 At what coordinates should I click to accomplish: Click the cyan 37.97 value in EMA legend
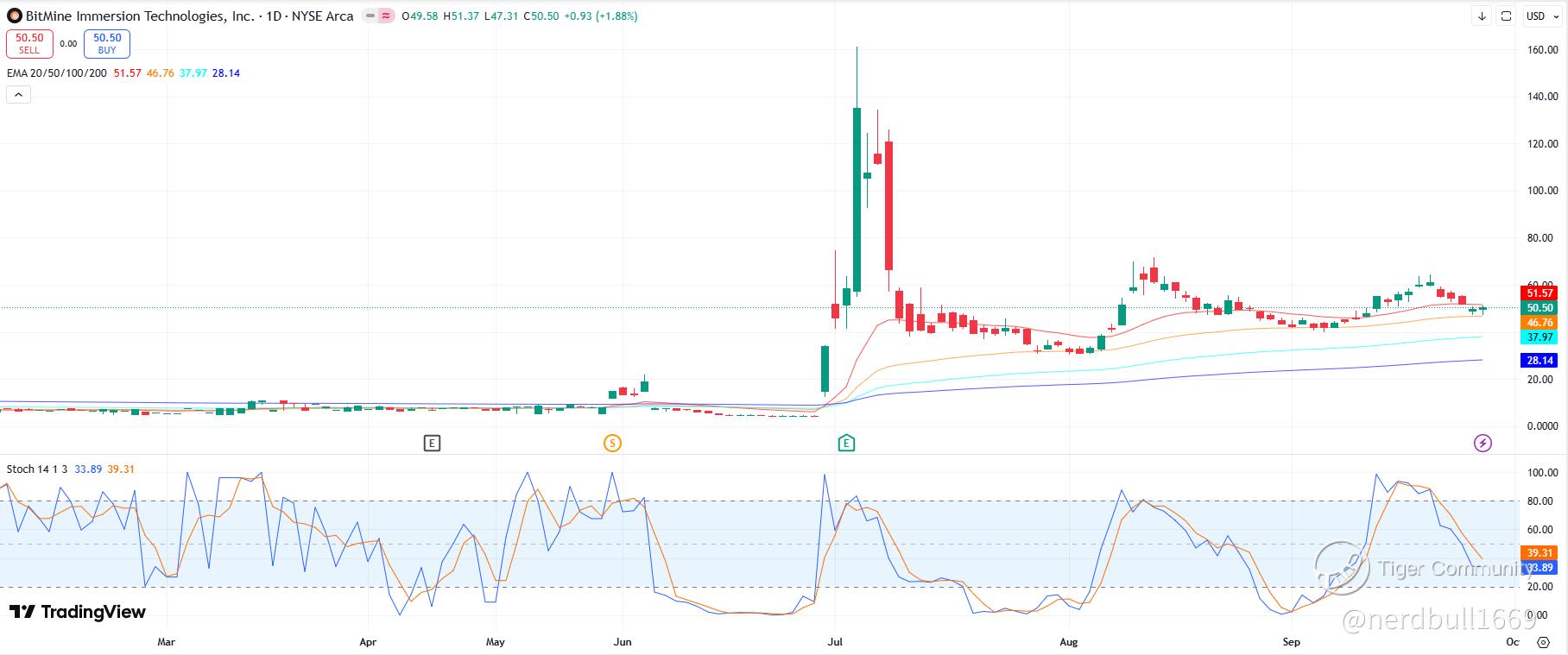(193, 73)
